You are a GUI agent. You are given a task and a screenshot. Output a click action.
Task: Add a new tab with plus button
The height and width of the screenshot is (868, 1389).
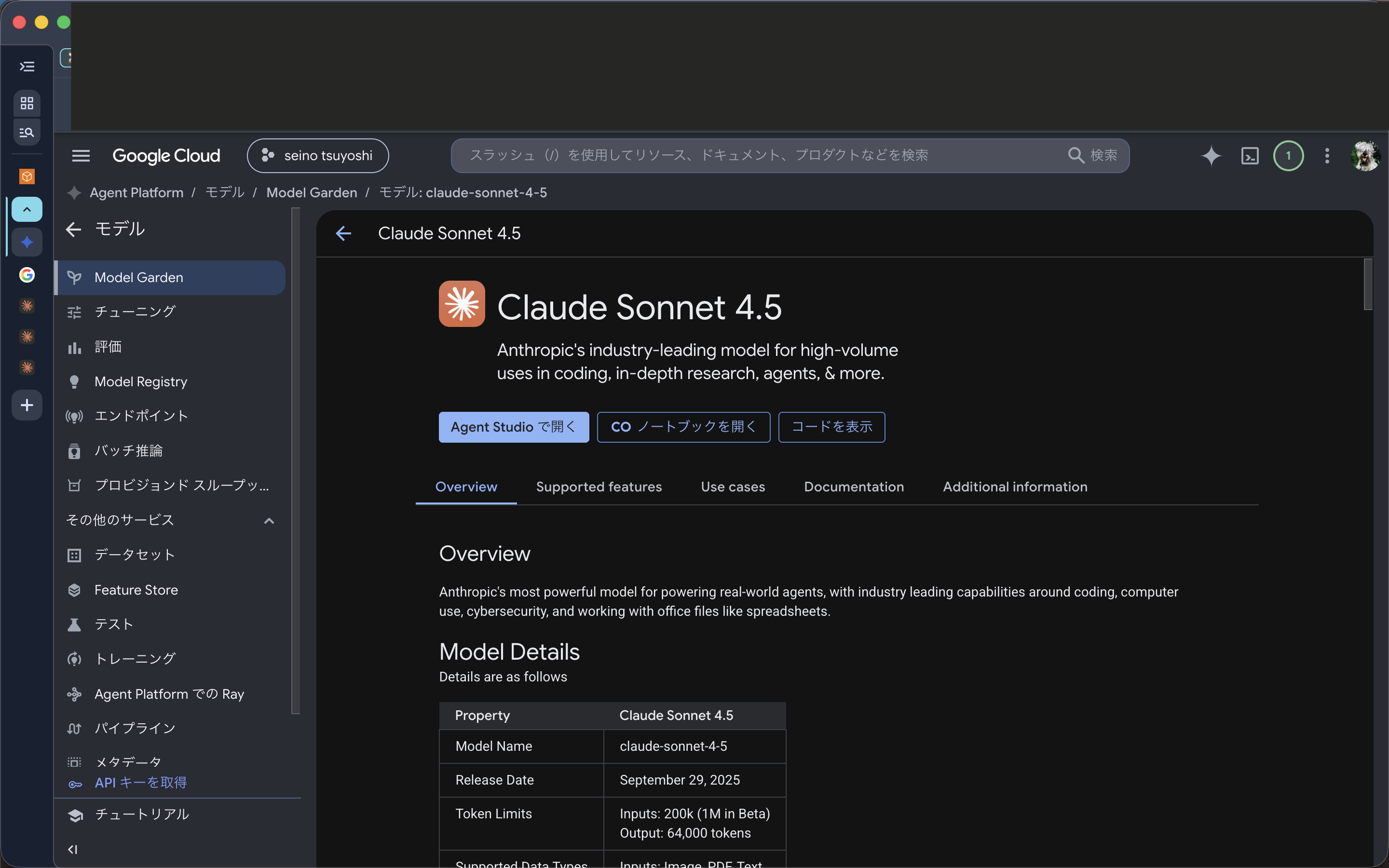tap(27, 405)
